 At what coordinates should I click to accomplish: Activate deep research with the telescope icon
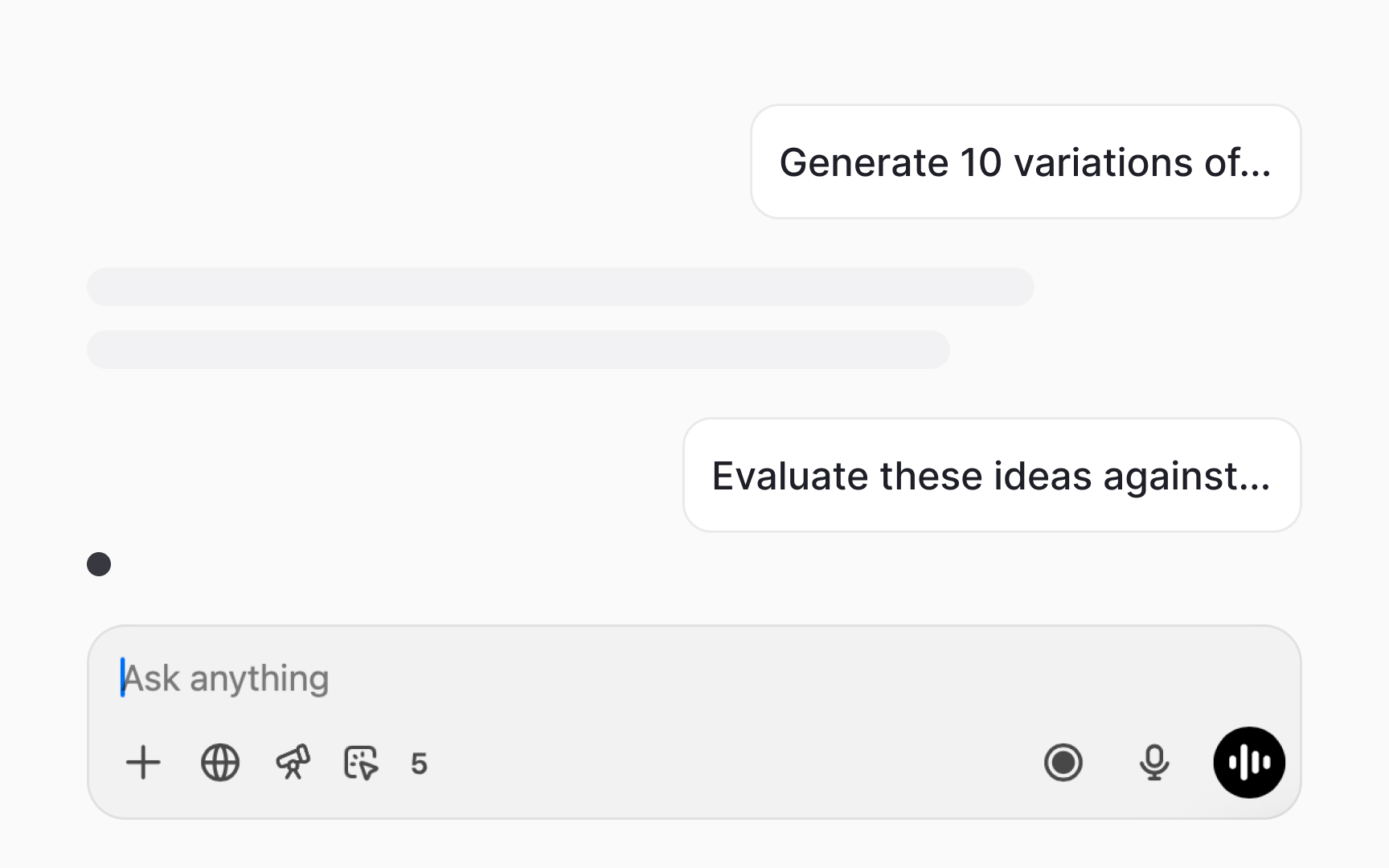(x=291, y=763)
